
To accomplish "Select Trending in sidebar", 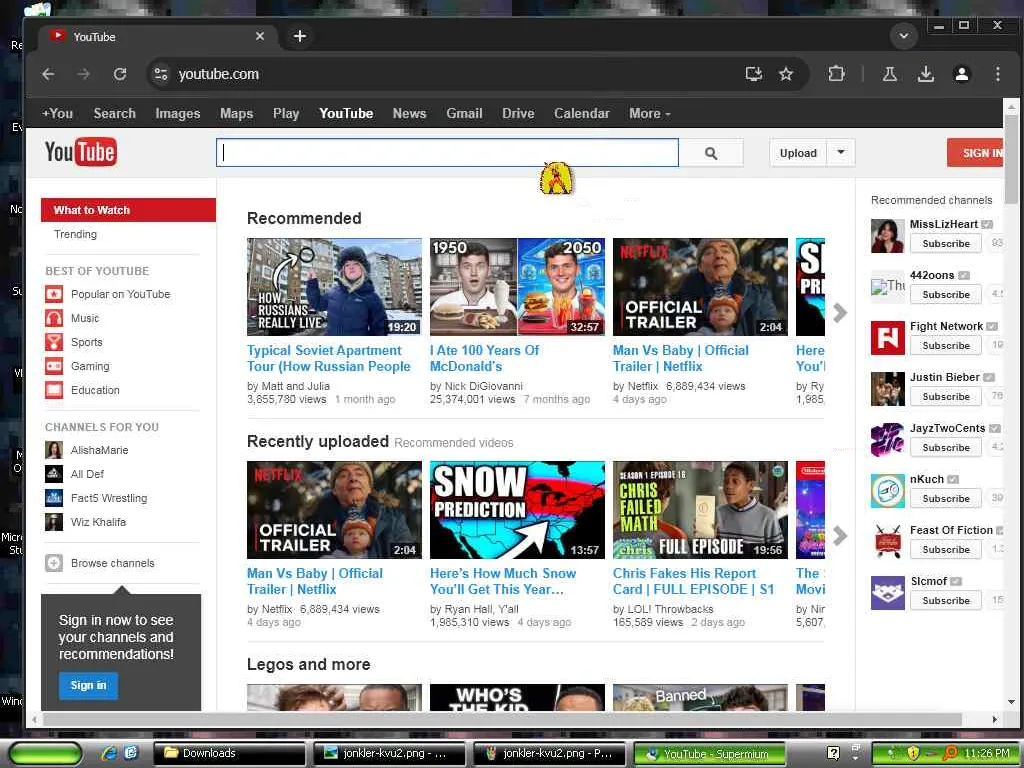I will coord(75,234).
